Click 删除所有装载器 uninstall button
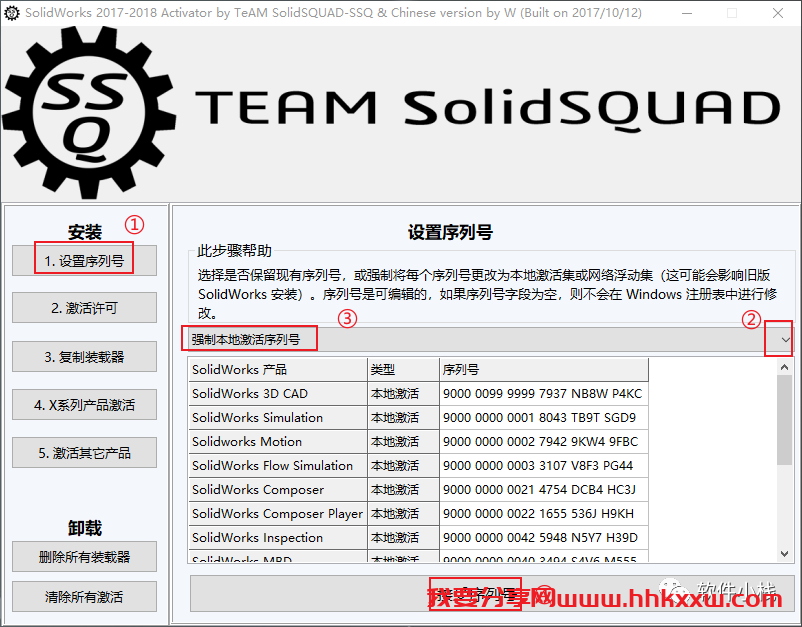The height and width of the screenshot is (627, 802). [x=84, y=556]
